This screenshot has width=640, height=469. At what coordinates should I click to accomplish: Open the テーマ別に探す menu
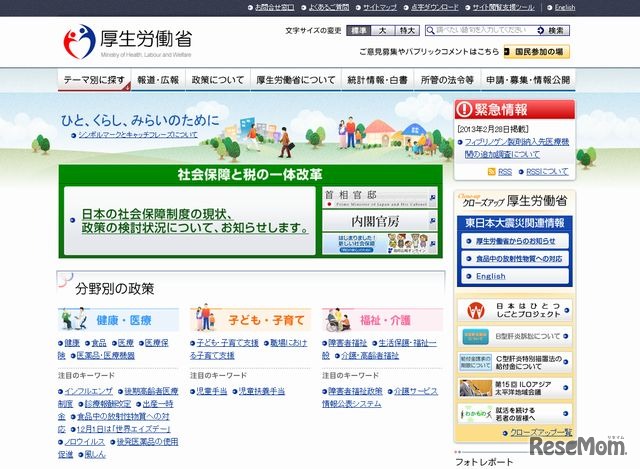tap(94, 80)
